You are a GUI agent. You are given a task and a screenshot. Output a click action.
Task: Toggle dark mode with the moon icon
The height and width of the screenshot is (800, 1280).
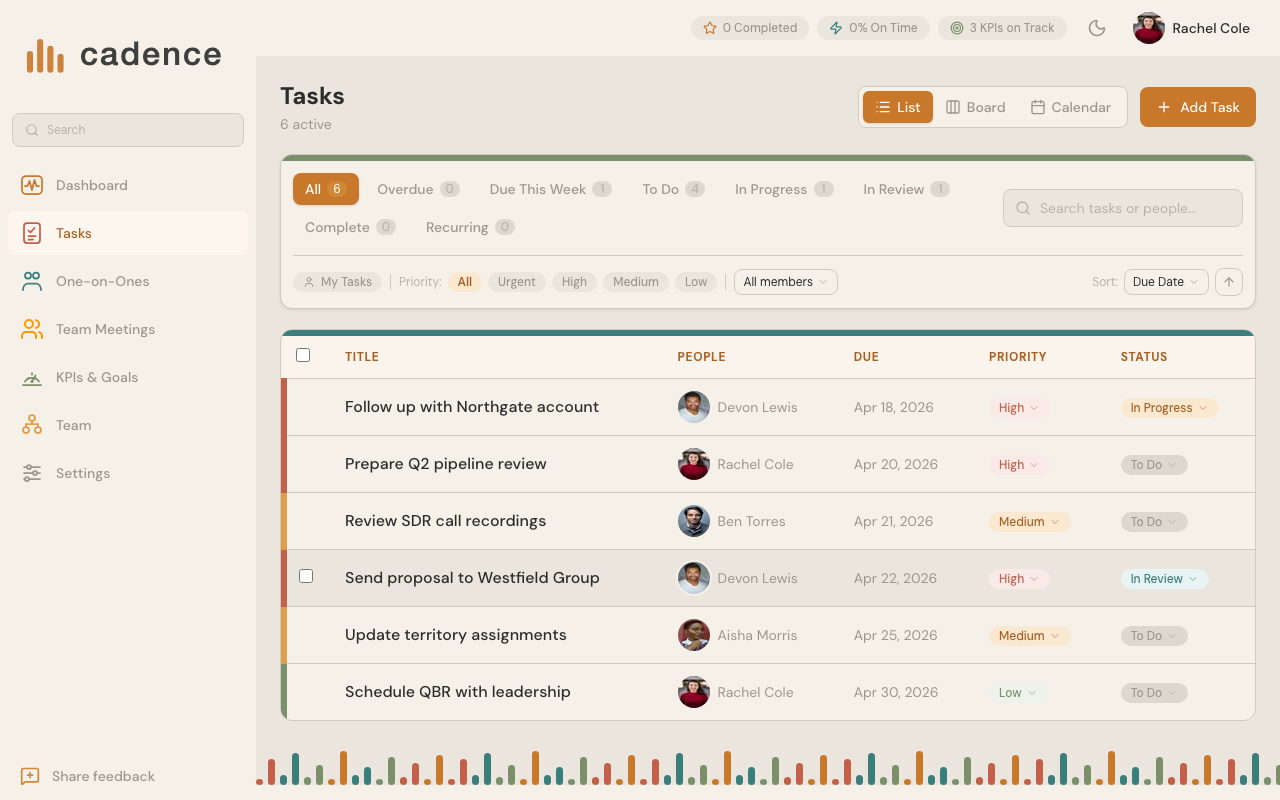pos(1097,28)
